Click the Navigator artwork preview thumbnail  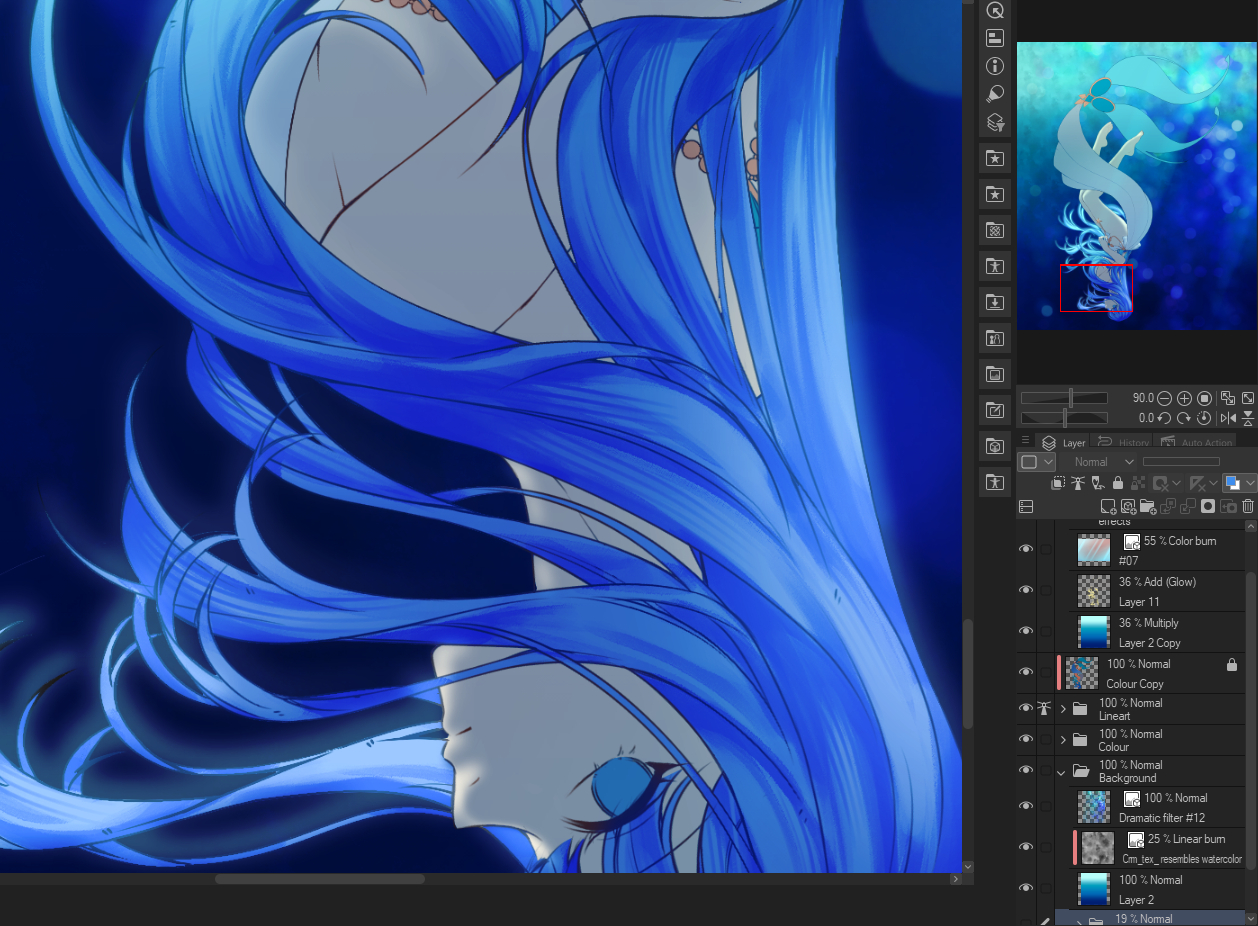1136,185
